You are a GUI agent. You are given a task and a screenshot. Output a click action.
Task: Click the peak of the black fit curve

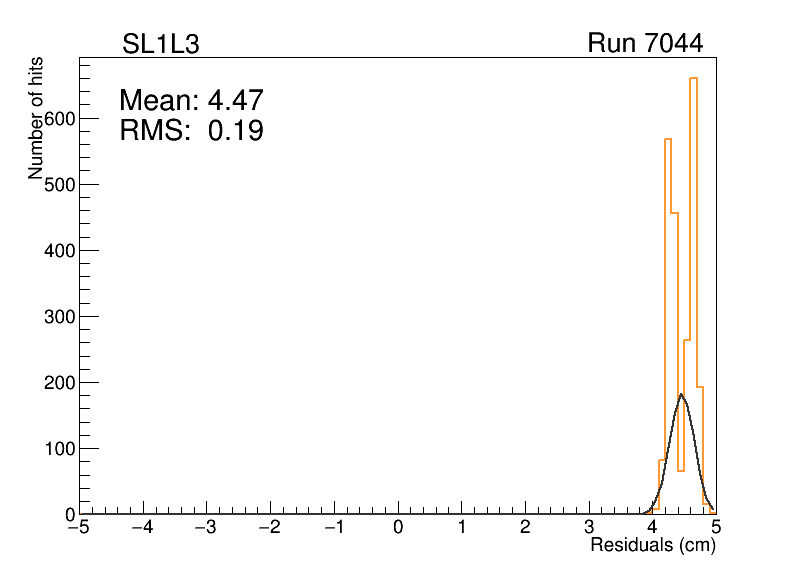coord(681,395)
